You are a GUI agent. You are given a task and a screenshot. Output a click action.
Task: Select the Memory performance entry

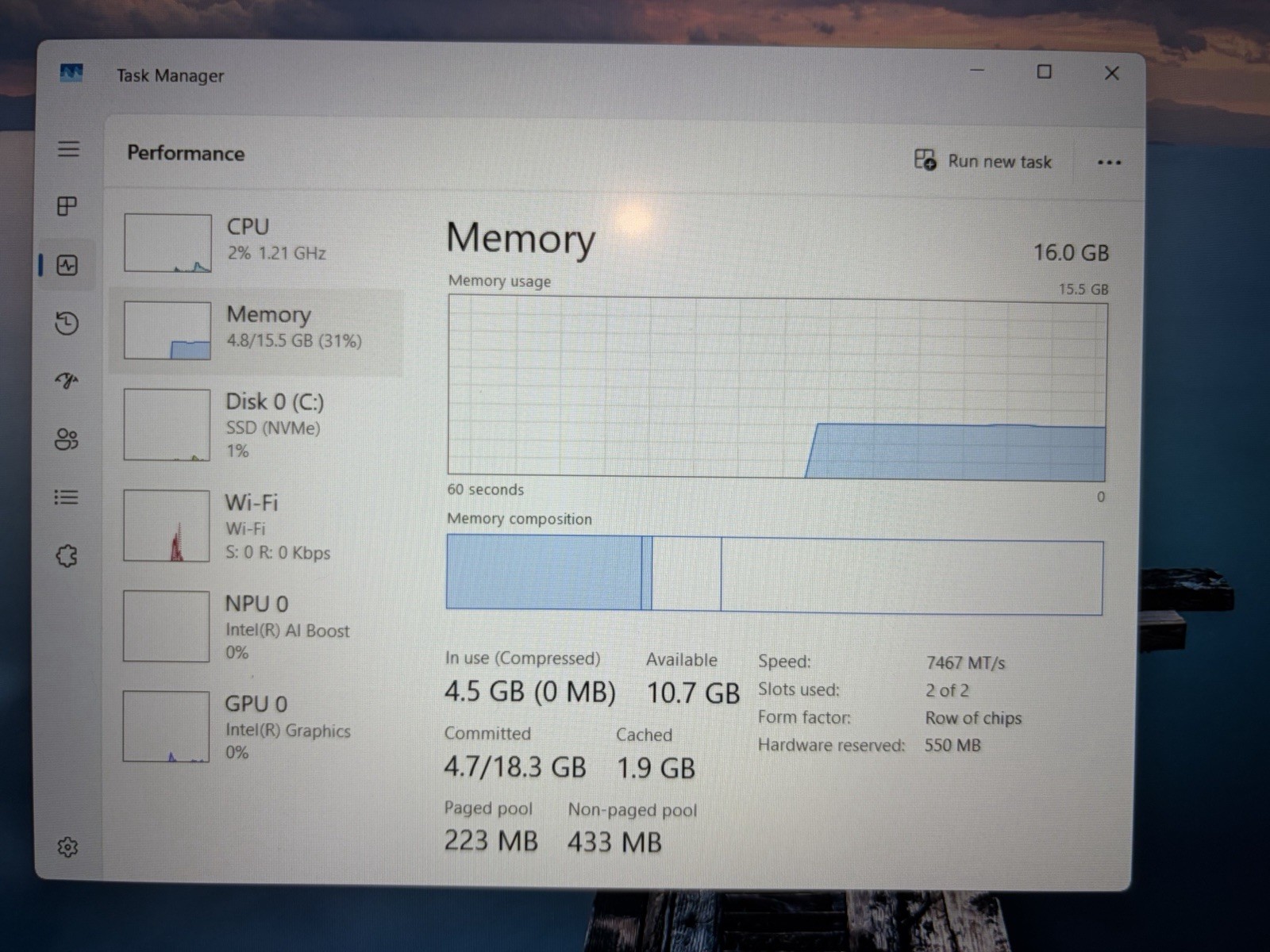point(256,331)
